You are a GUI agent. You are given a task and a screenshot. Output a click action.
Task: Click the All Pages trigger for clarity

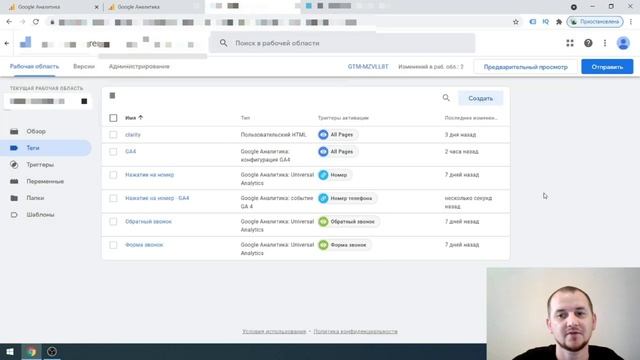click(x=337, y=135)
